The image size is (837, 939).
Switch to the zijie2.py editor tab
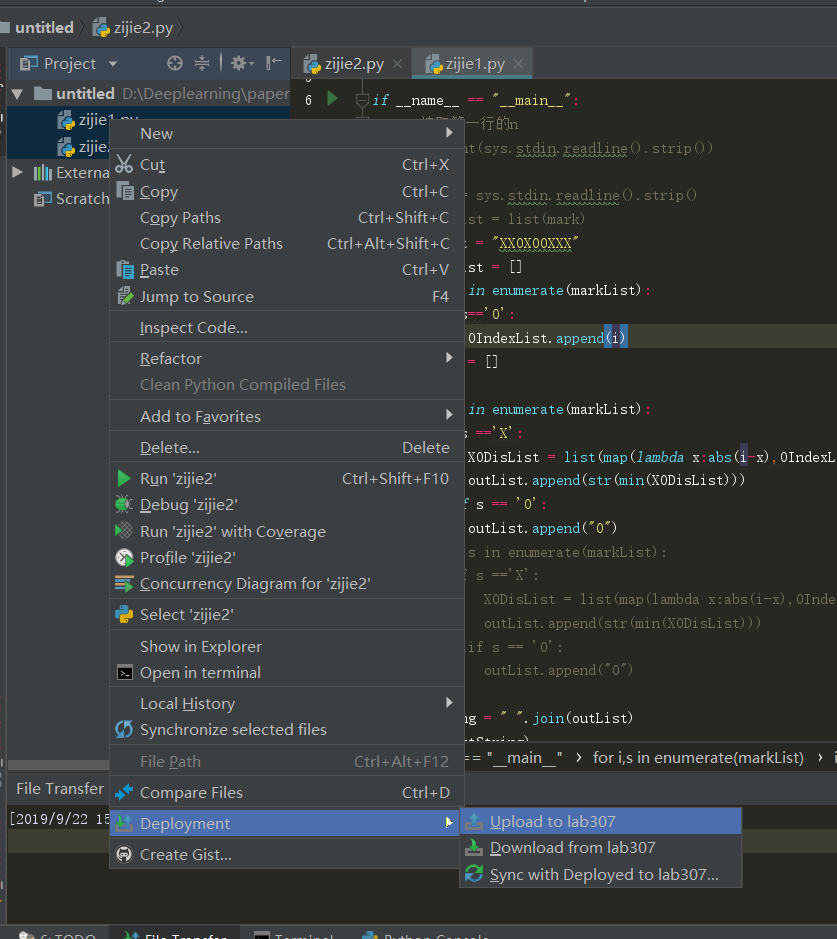353,63
